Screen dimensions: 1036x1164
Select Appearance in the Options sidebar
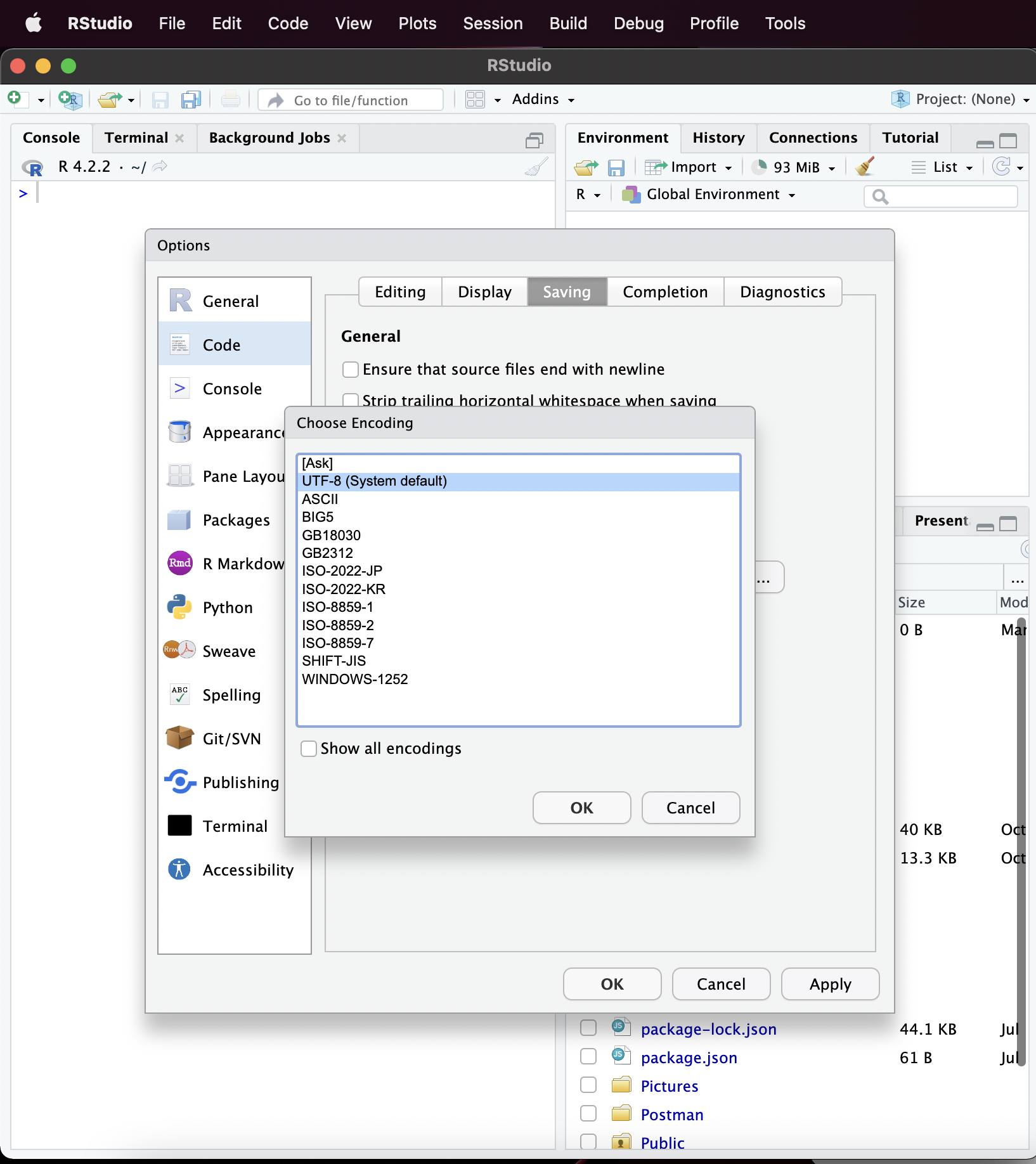coord(222,432)
